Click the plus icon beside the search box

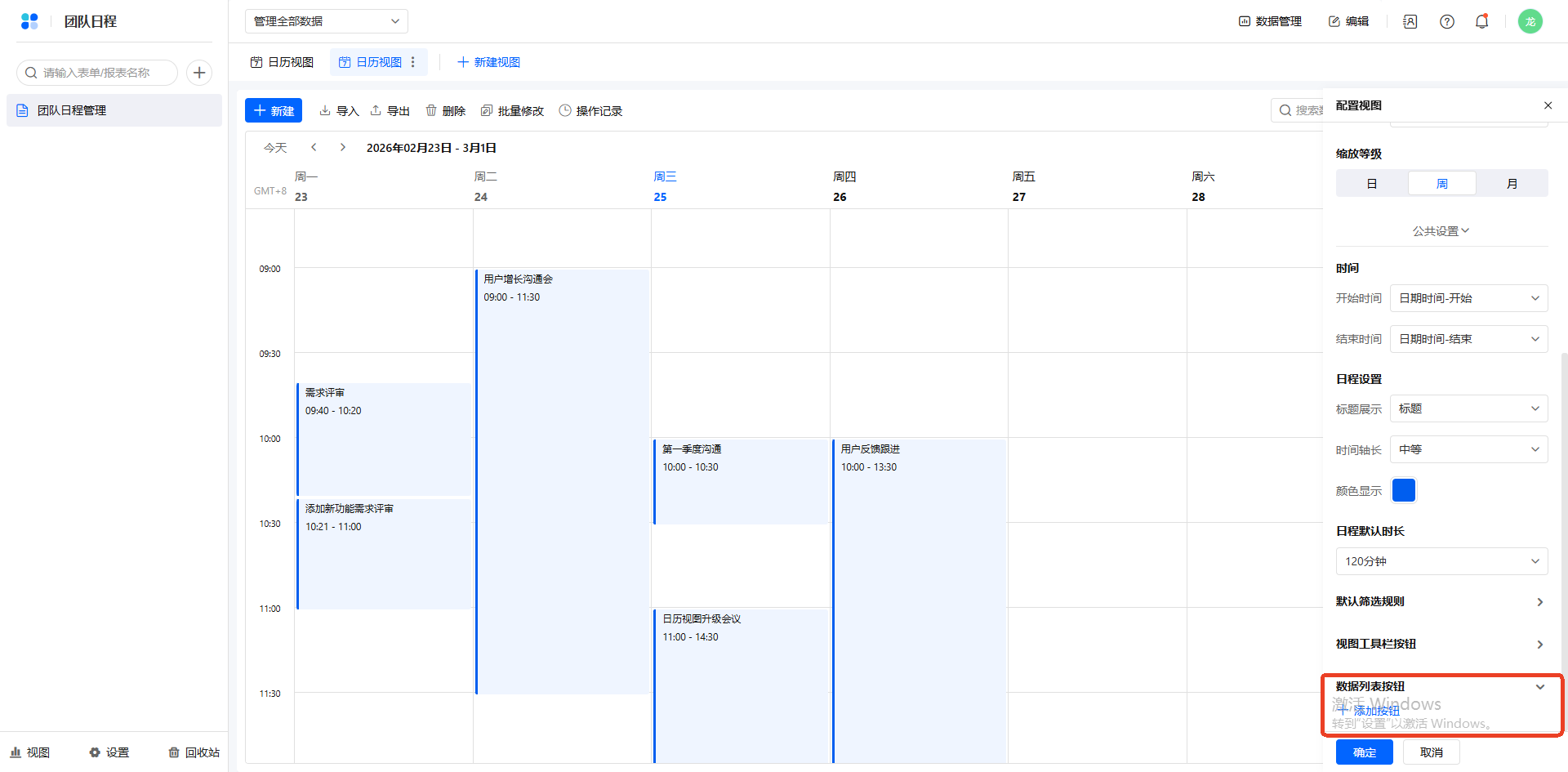tap(199, 73)
